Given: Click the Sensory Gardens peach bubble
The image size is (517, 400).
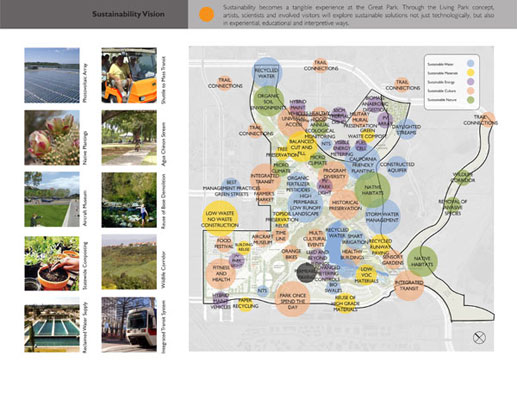Looking at the screenshot, I should coord(393,260).
